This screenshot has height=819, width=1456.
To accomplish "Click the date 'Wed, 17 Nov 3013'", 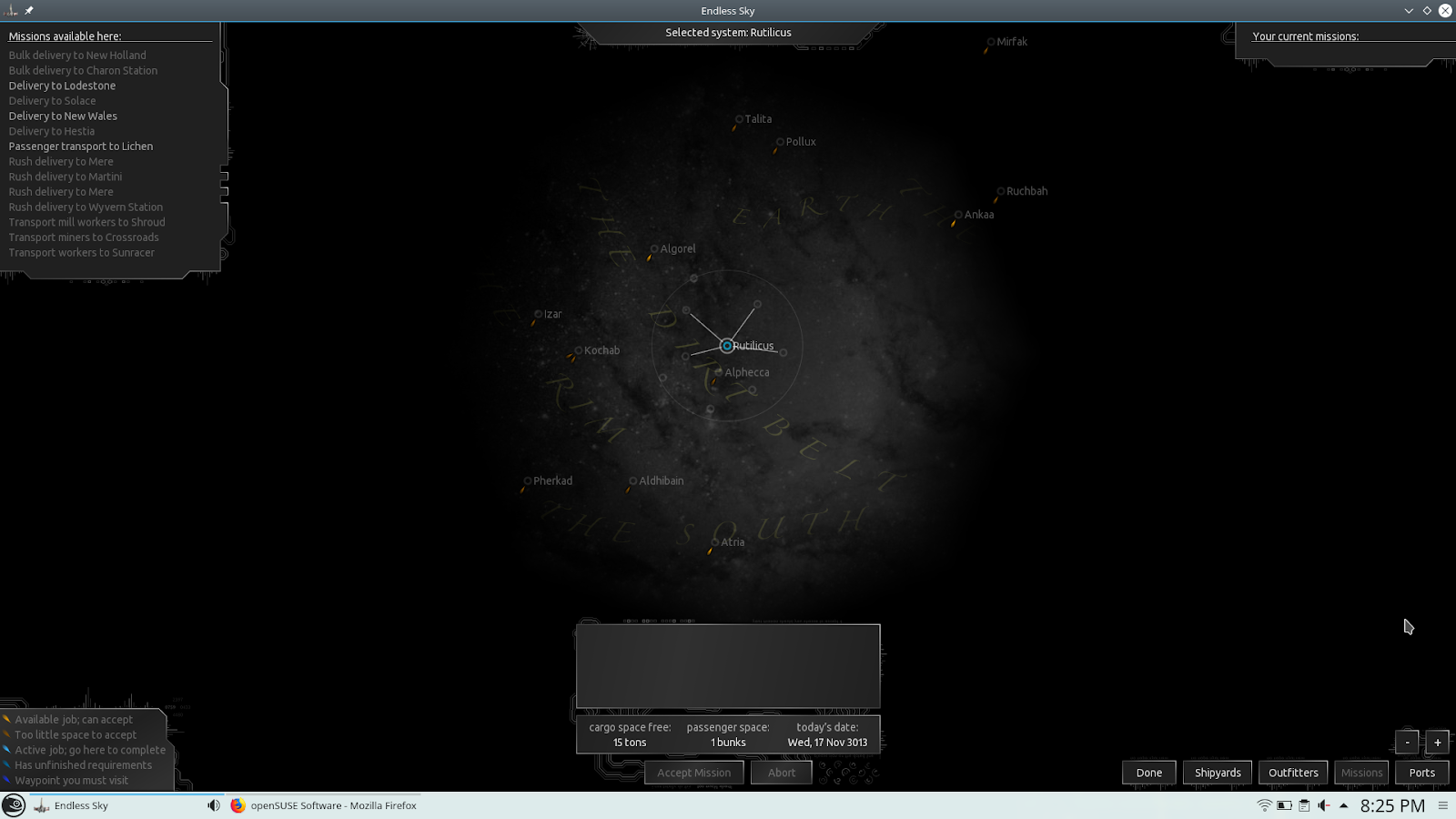I will (827, 743).
